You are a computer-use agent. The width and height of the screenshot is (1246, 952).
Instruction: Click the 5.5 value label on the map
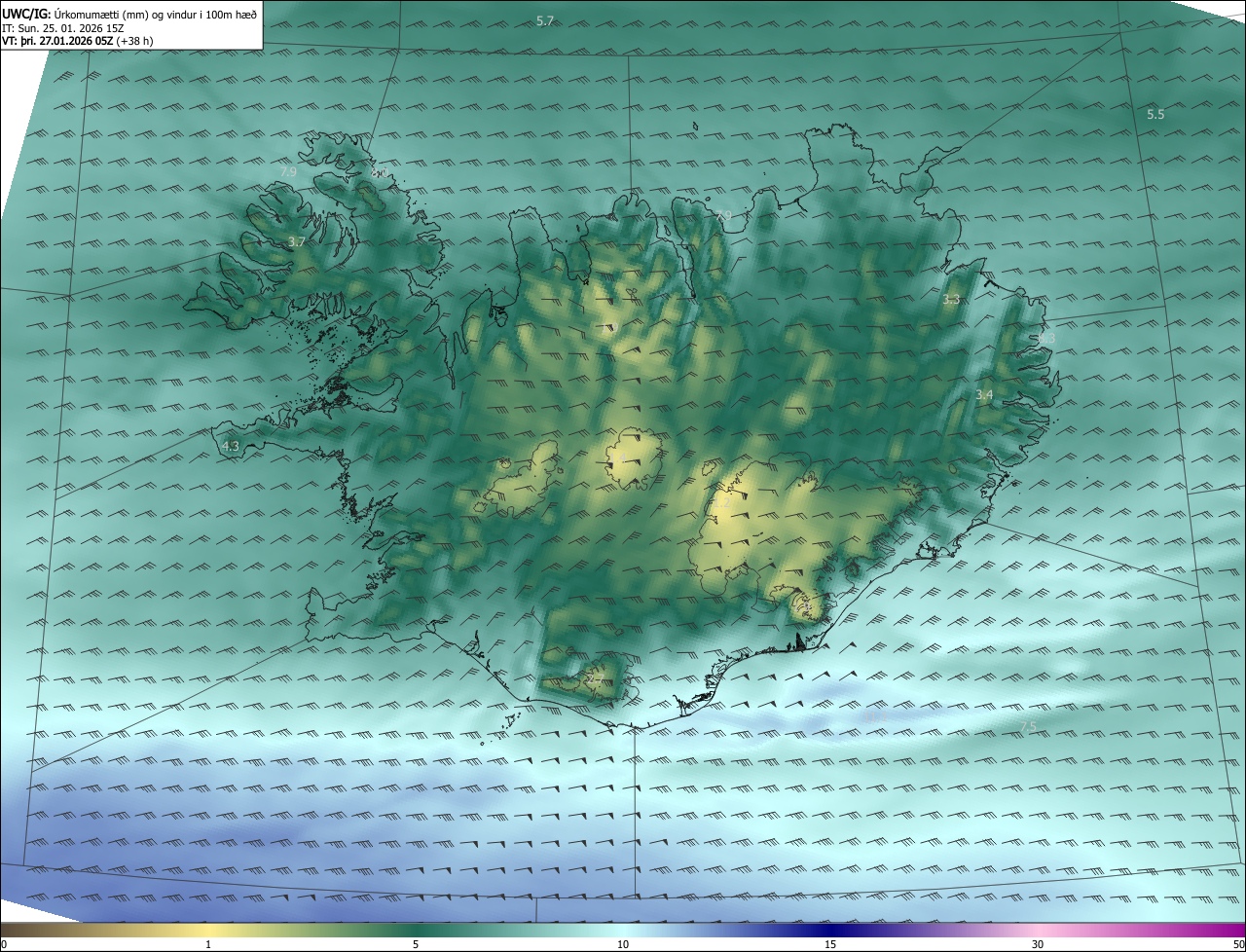[x=1155, y=115]
